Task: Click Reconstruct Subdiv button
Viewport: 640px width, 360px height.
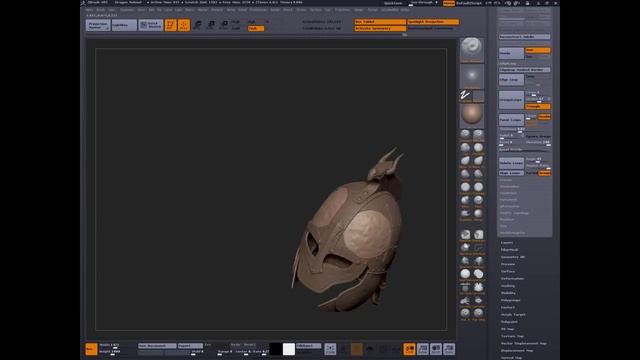Action: [524, 37]
